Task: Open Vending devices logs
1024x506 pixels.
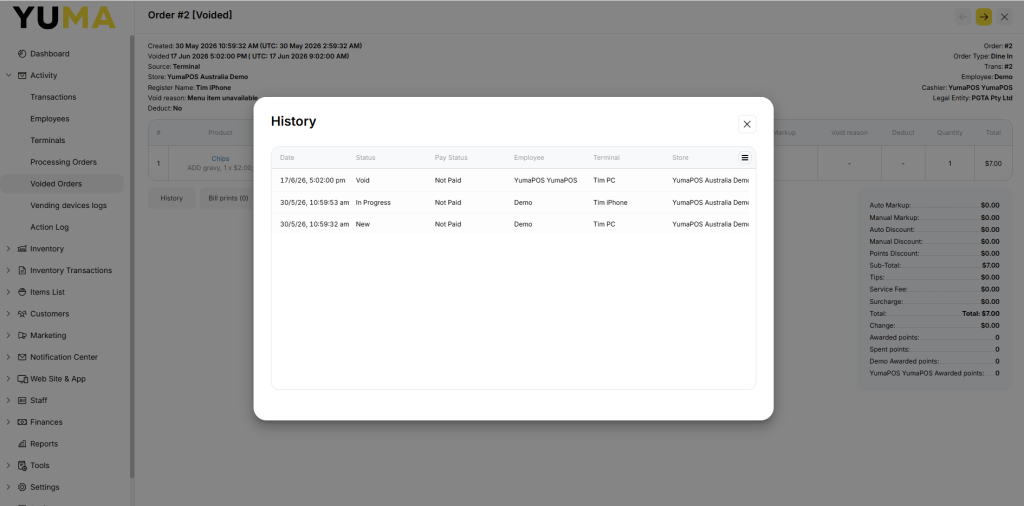Action: point(68,205)
